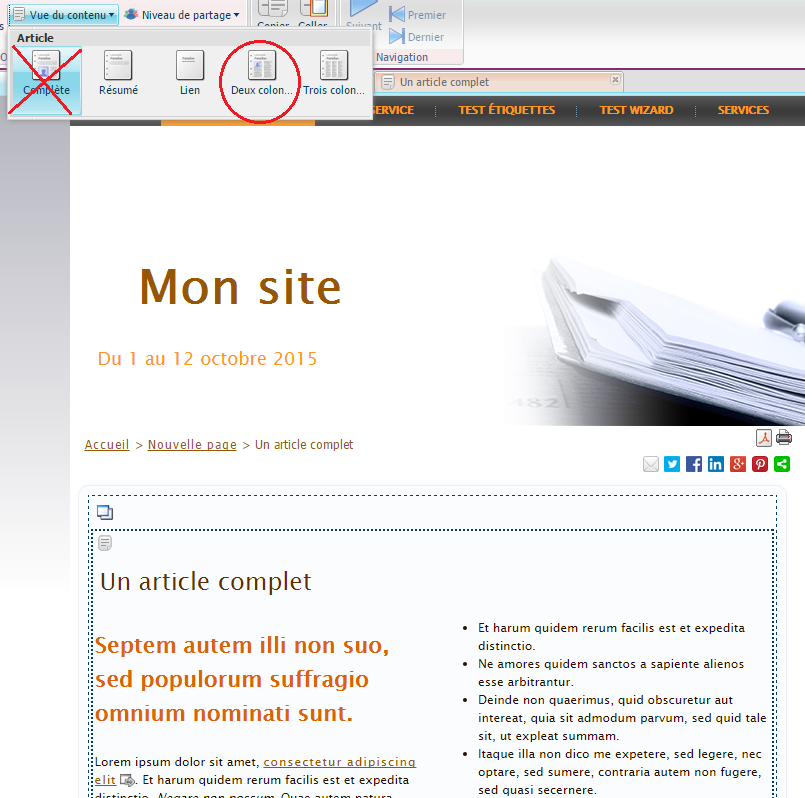Switch to the Deux colonnes view
This screenshot has height=798, width=805.
pos(261,73)
